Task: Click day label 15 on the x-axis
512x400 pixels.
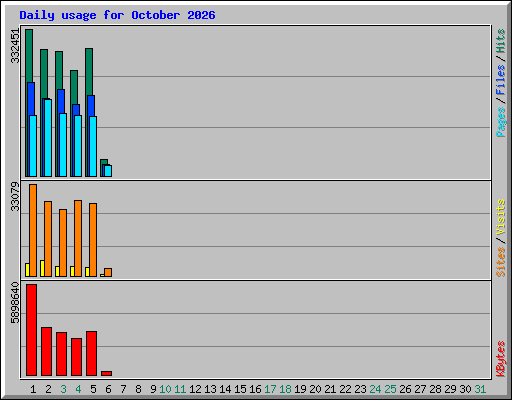Action: [x=240, y=389]
